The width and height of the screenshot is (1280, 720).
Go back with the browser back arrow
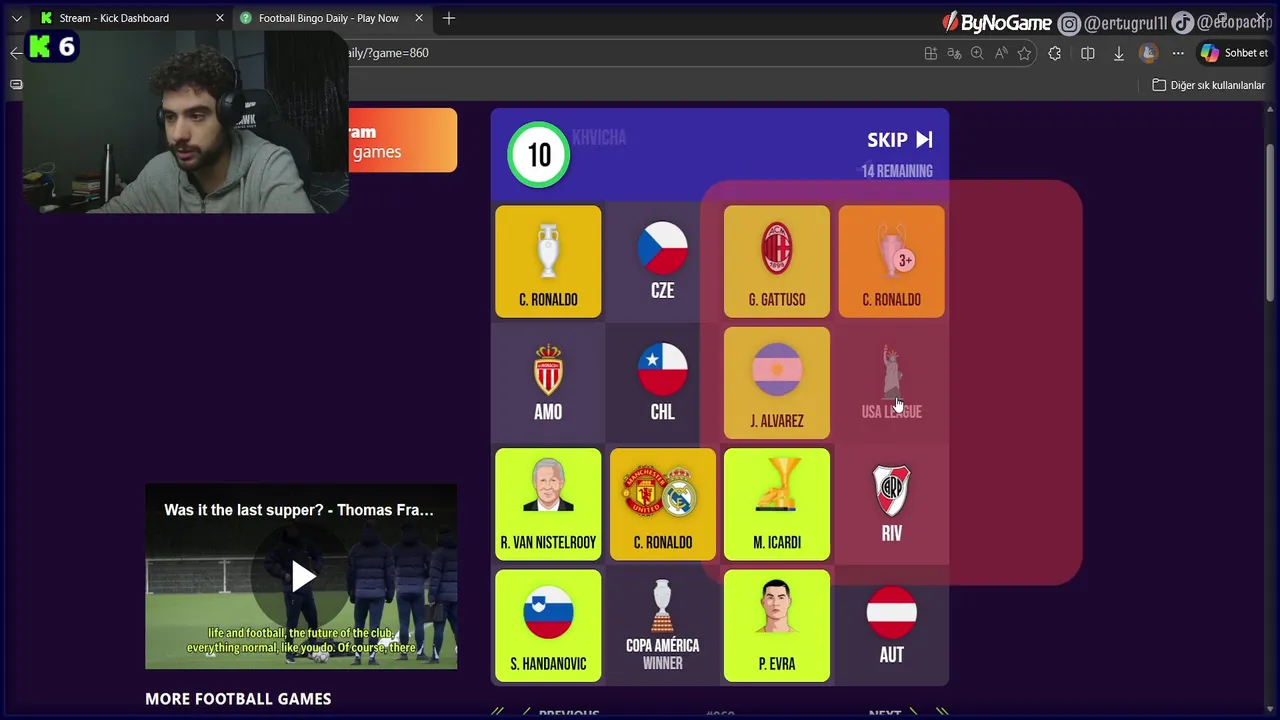(x=15, y=53)
